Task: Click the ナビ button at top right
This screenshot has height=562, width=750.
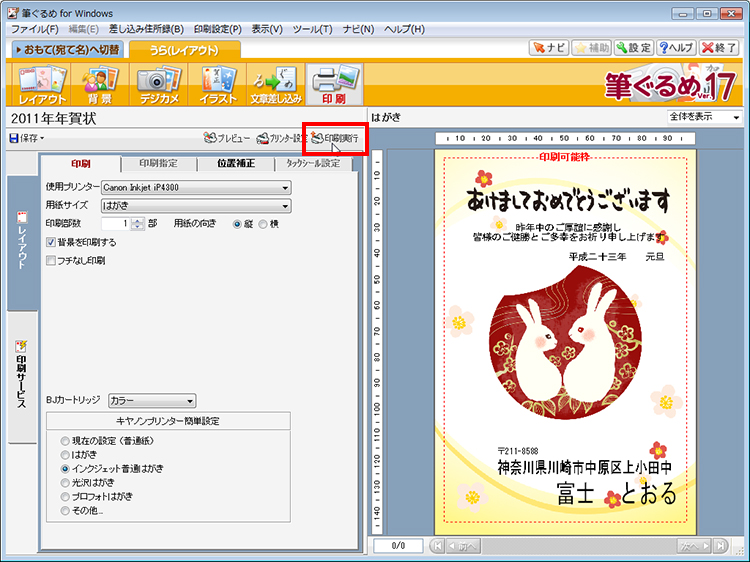Action: point(549,48)
